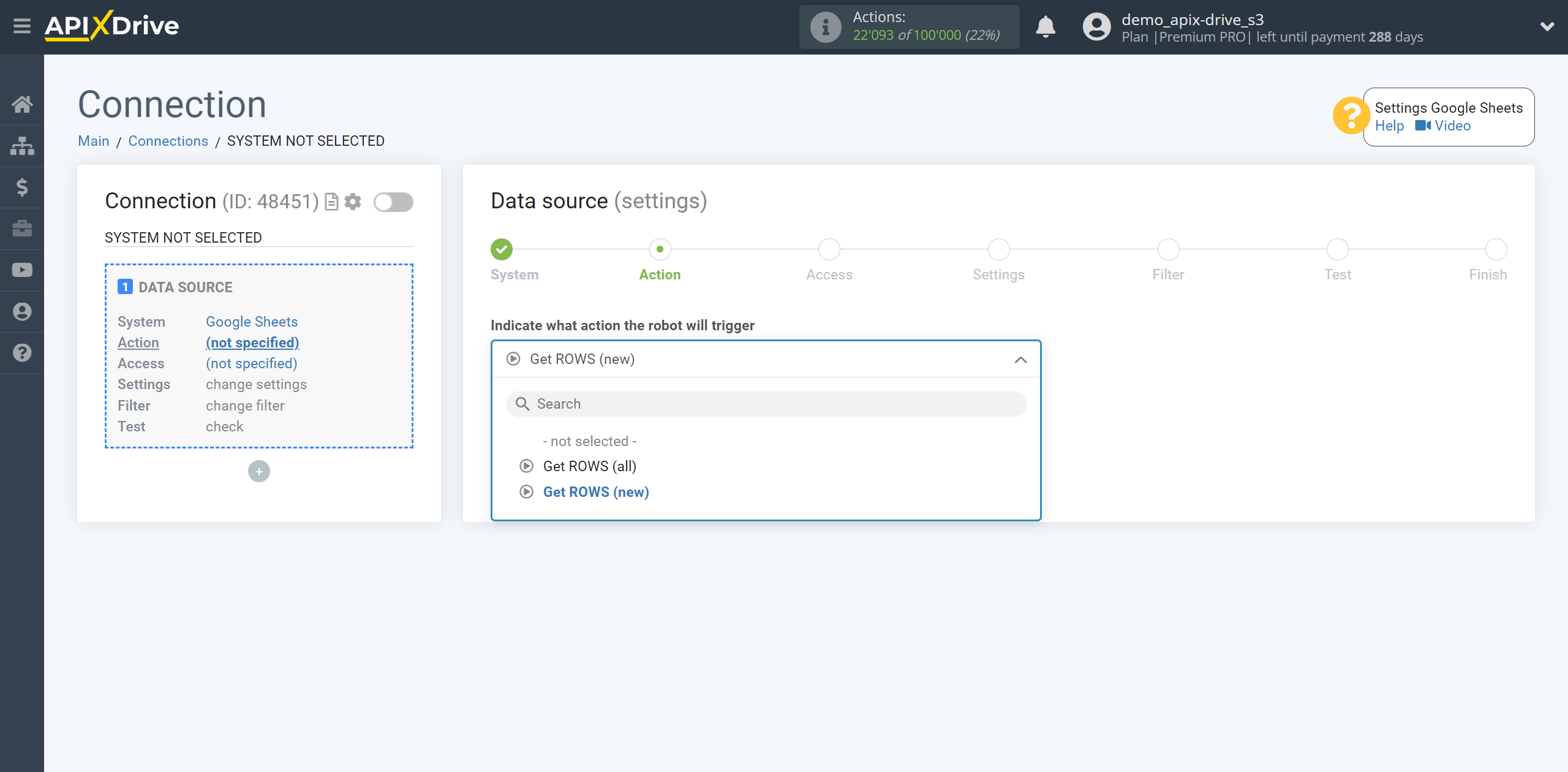Viewport: 1568px width, 772px height.
Task: Toggle the connection enable/disable switch
Action: (x=394, y=202)
